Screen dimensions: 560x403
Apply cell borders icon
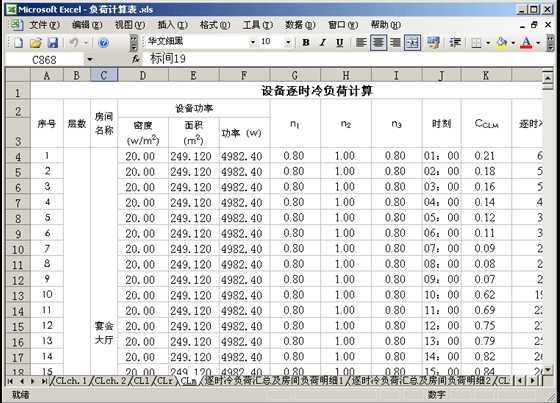476,43
